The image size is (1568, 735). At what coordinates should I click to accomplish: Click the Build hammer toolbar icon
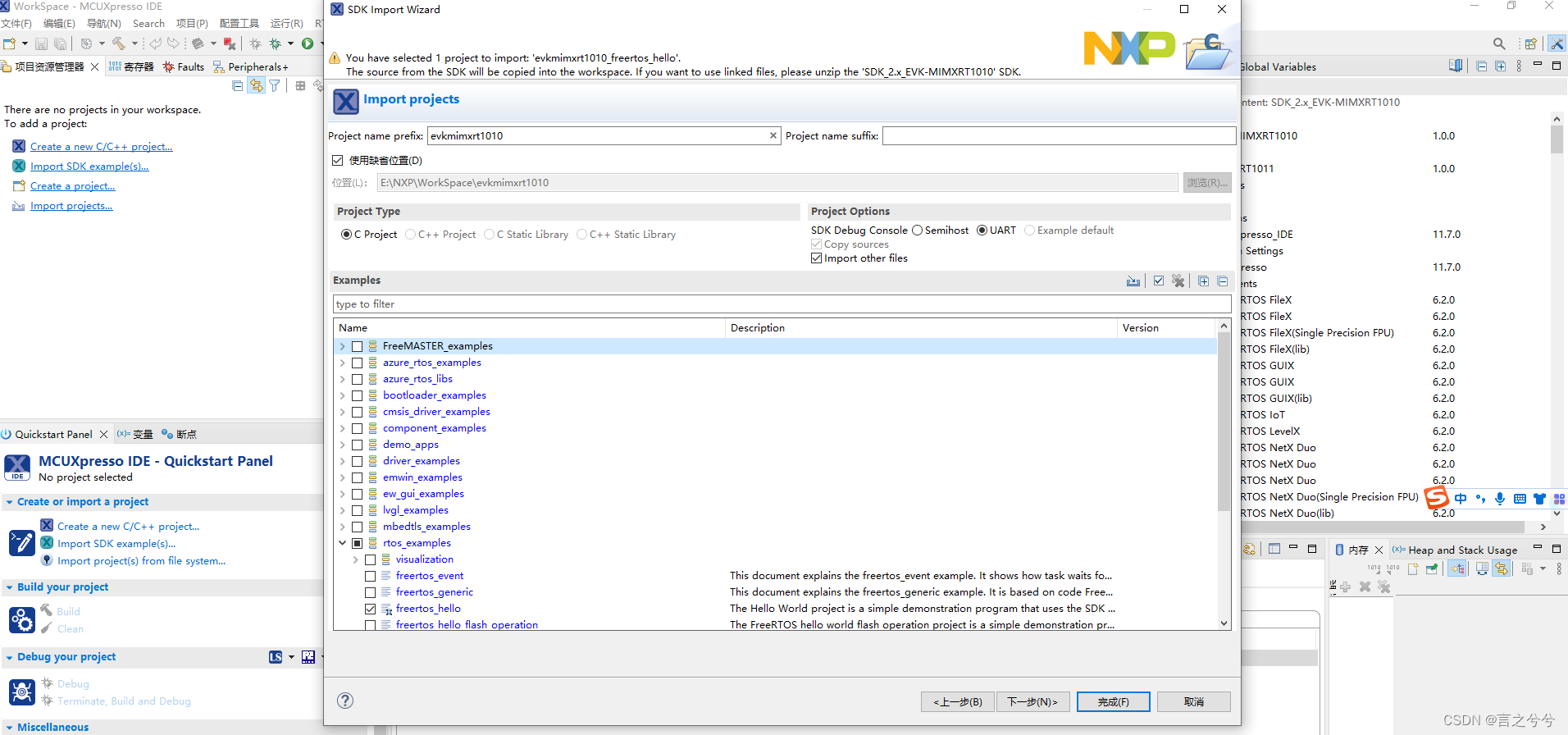(x=120, y=43)
